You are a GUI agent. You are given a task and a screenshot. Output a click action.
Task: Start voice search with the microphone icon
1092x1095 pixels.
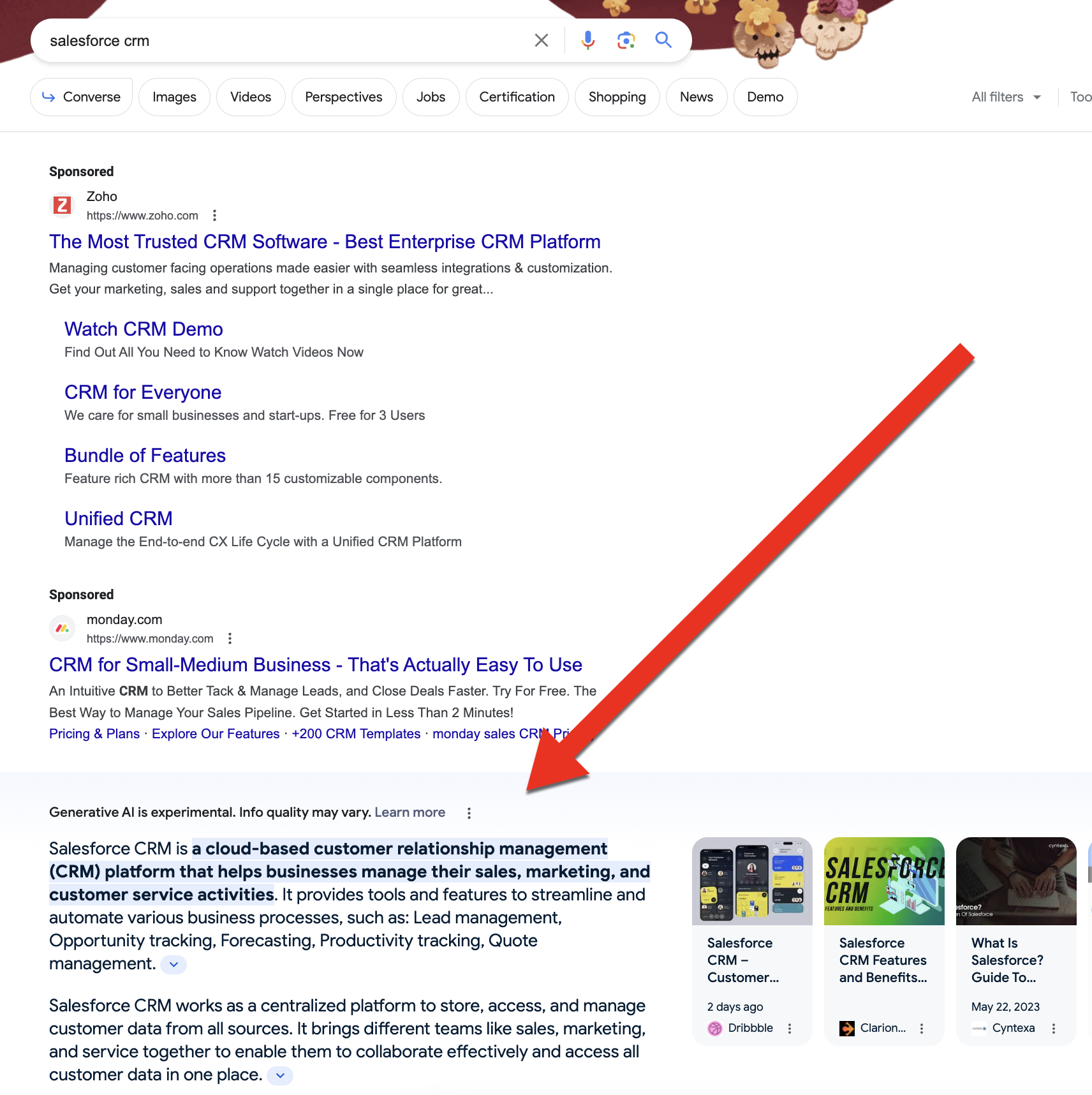pos(588,41)
